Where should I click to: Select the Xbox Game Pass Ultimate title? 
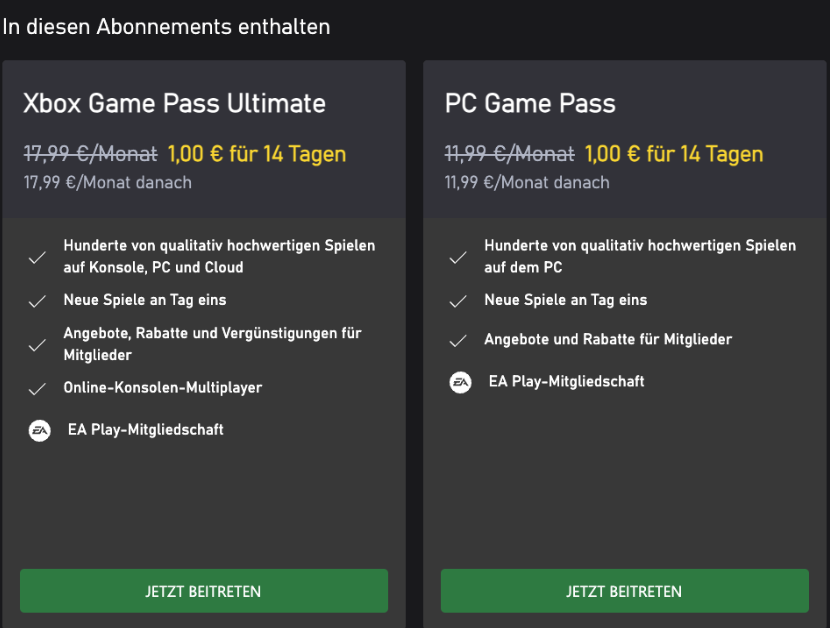pos(175,103)
